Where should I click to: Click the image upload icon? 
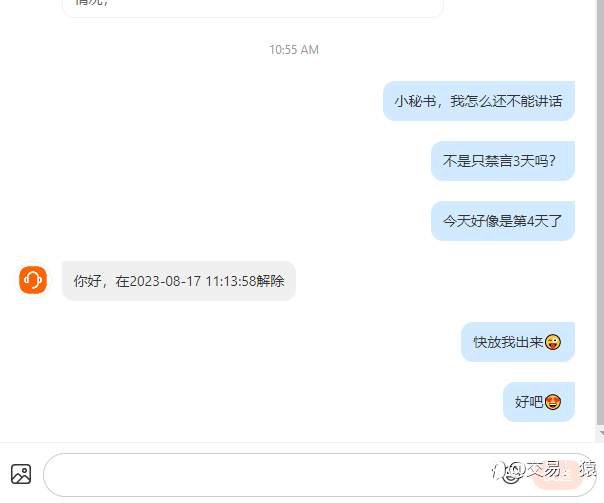point(21,474)
